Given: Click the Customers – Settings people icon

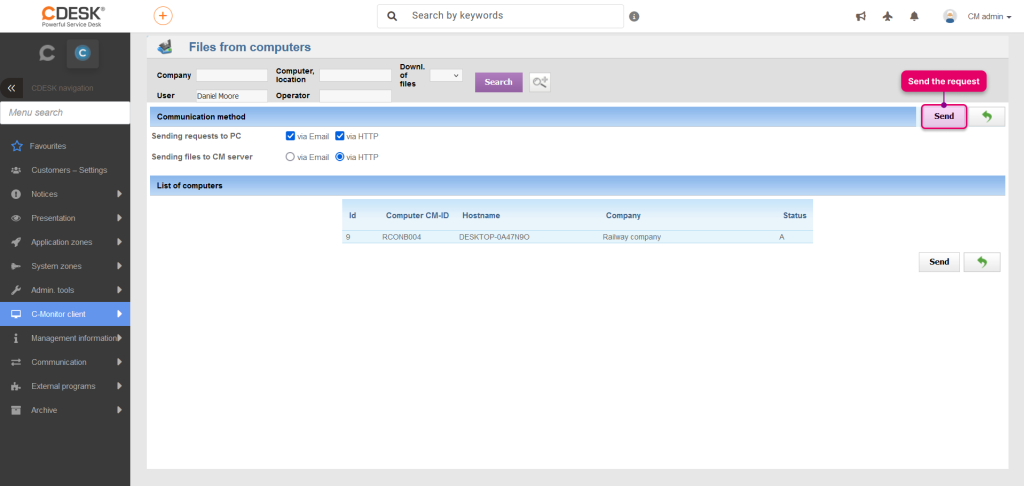Looking at the screenshot, I should click(16, 170).
